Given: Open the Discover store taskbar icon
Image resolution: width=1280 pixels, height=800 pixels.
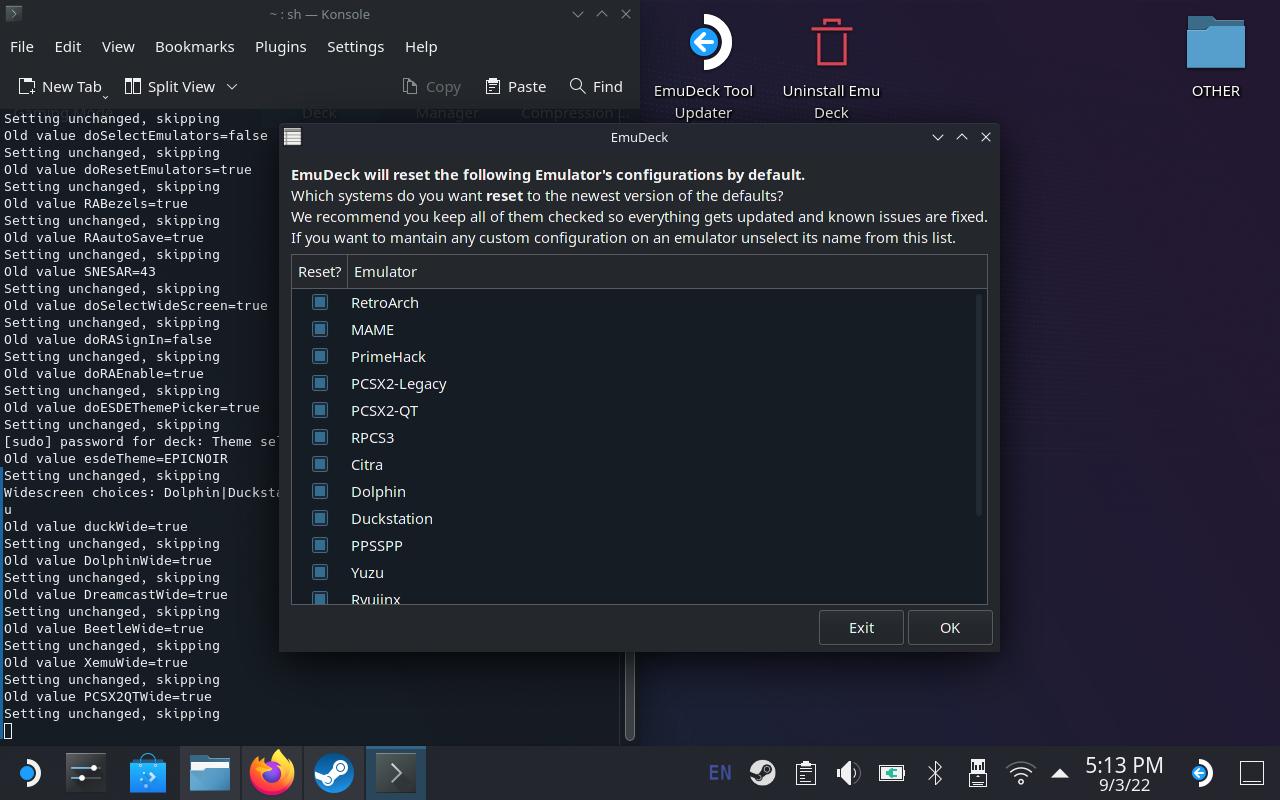Looking at the screenshot, I should tap(148, 773).
